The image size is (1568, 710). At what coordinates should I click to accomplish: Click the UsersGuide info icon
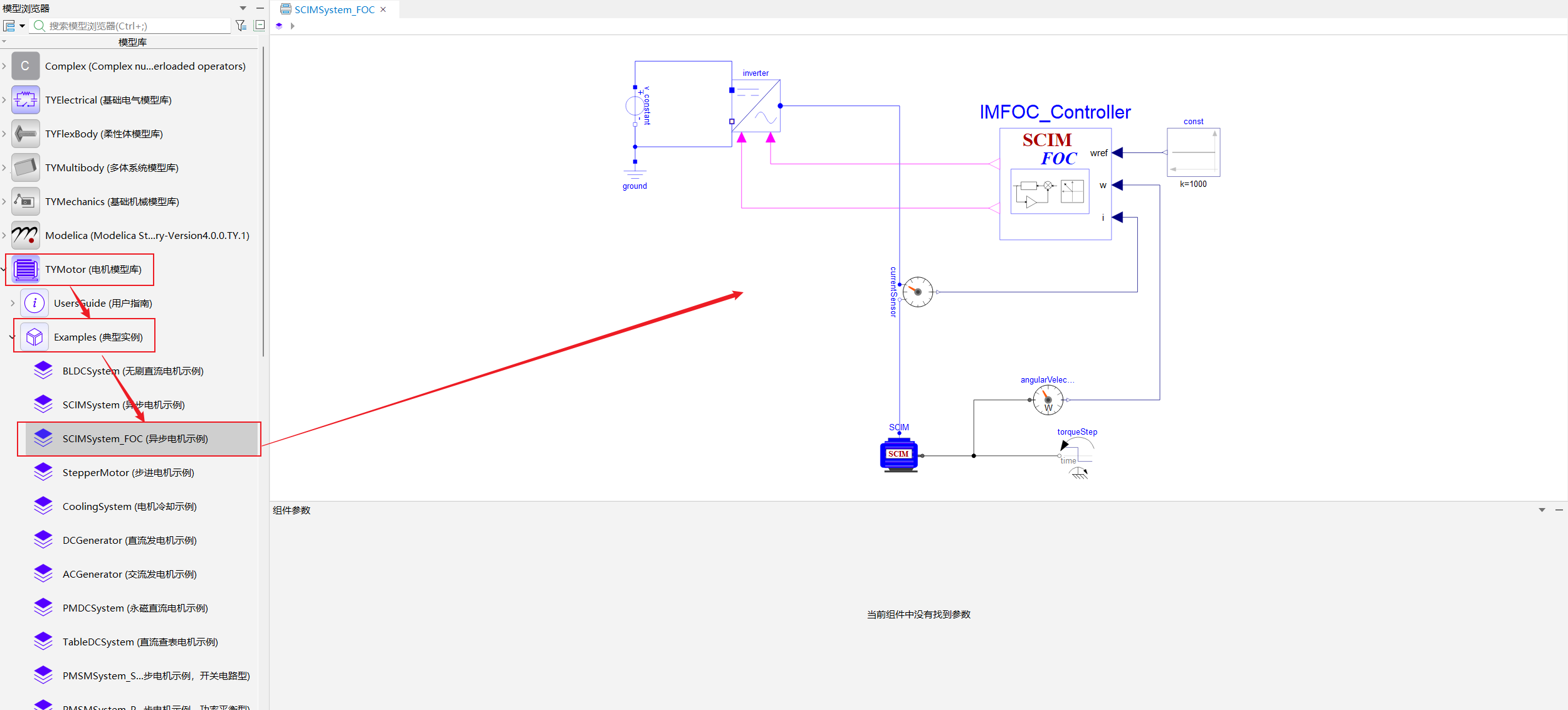34,303
